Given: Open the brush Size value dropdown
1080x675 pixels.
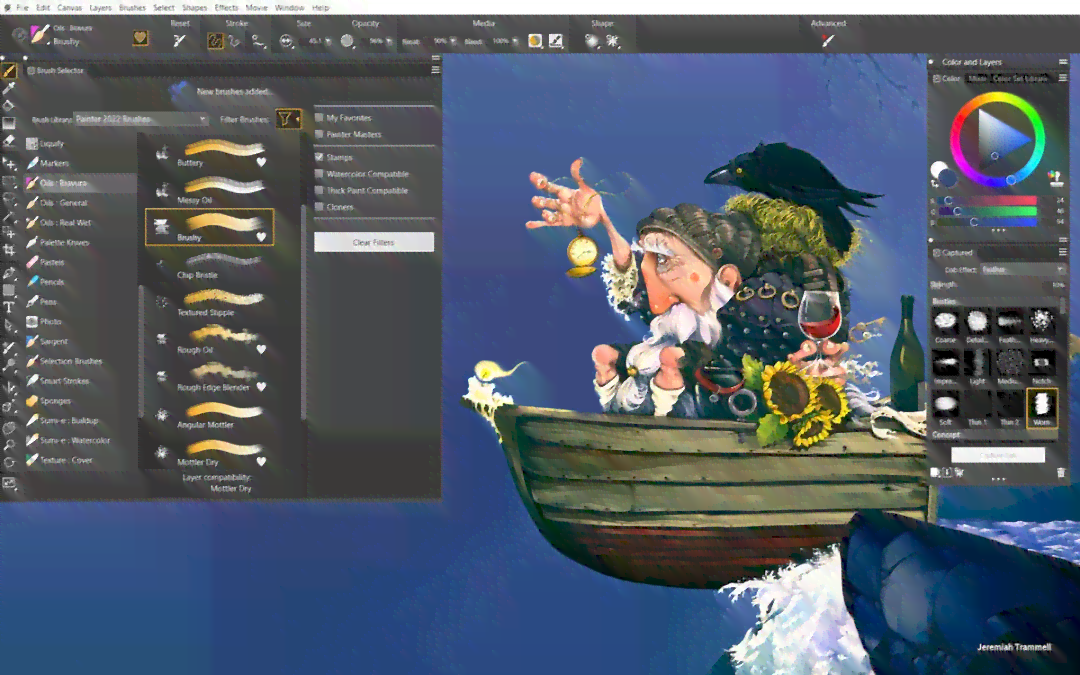Looking at the screenshot, I should (x=328, y=41).
